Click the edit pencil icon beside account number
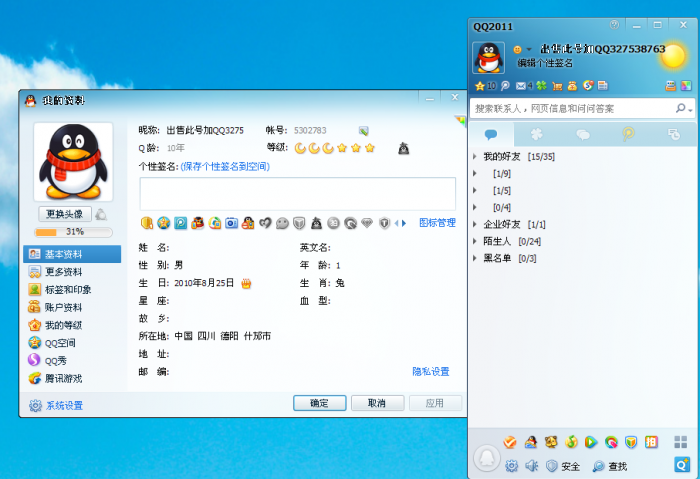Screen dimensions: 700x479 [x=363, y=131]
